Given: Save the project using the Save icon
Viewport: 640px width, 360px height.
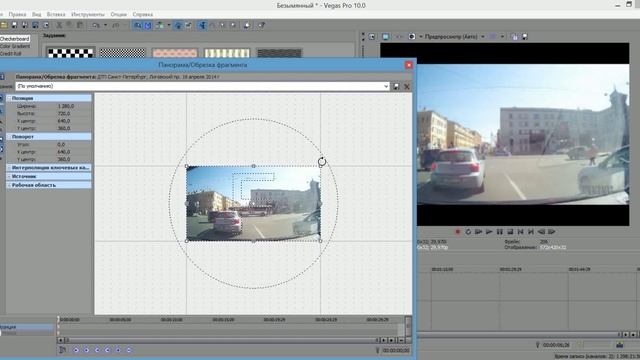Looking at the screenshot, I should pos(14,25).
